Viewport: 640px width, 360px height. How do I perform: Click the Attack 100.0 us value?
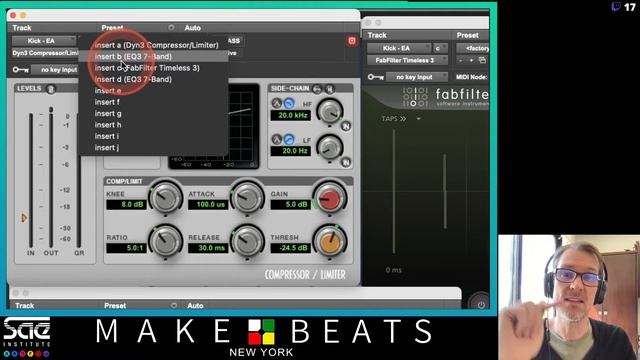click(208, 204)
